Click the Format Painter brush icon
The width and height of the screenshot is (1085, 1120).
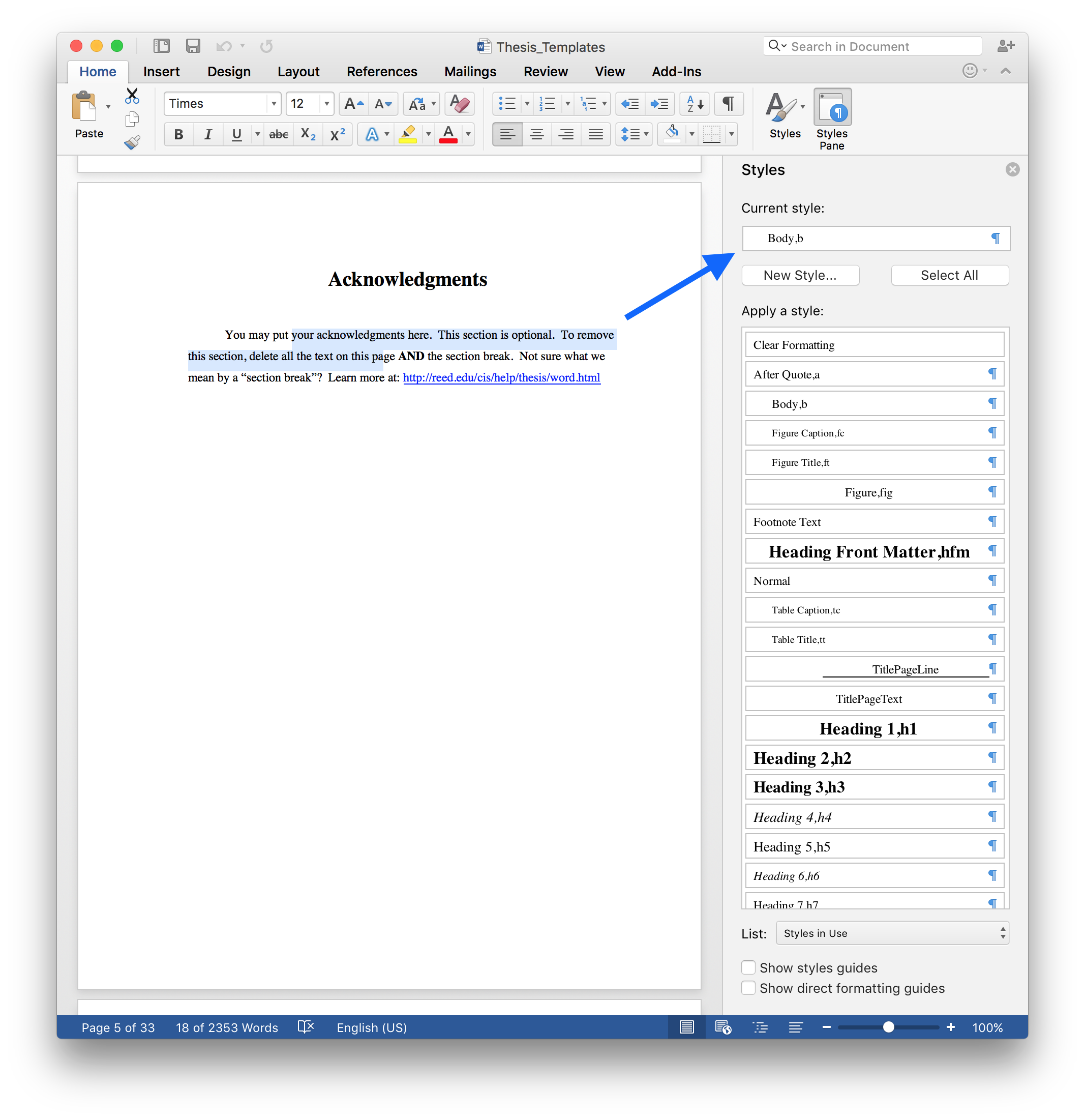pyautogui.click(x=132, y=142)
